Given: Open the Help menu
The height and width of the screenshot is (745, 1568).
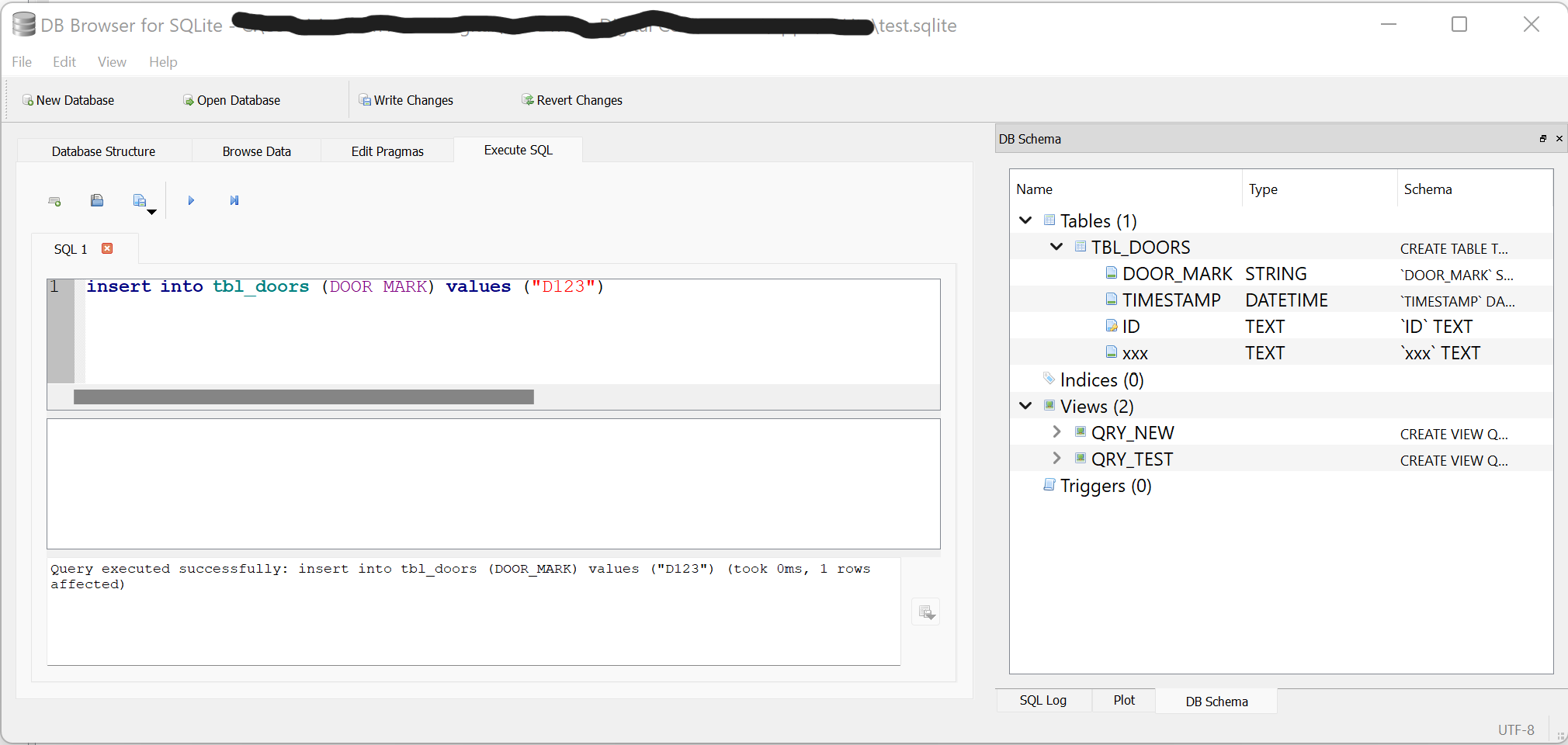Looking at the screenshot, I should tap(163, 62).
